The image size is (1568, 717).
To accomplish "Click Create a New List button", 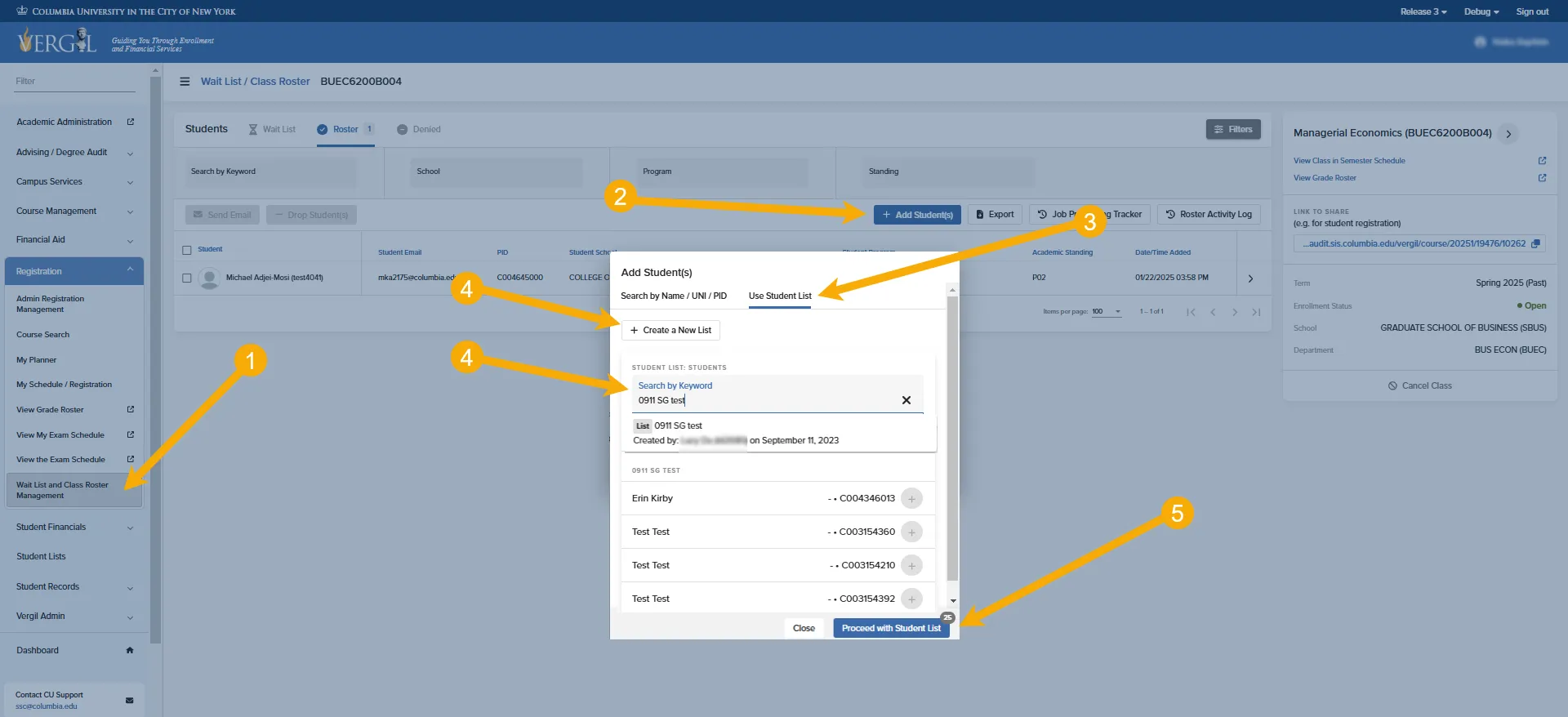I will click(x=670, y=330).
